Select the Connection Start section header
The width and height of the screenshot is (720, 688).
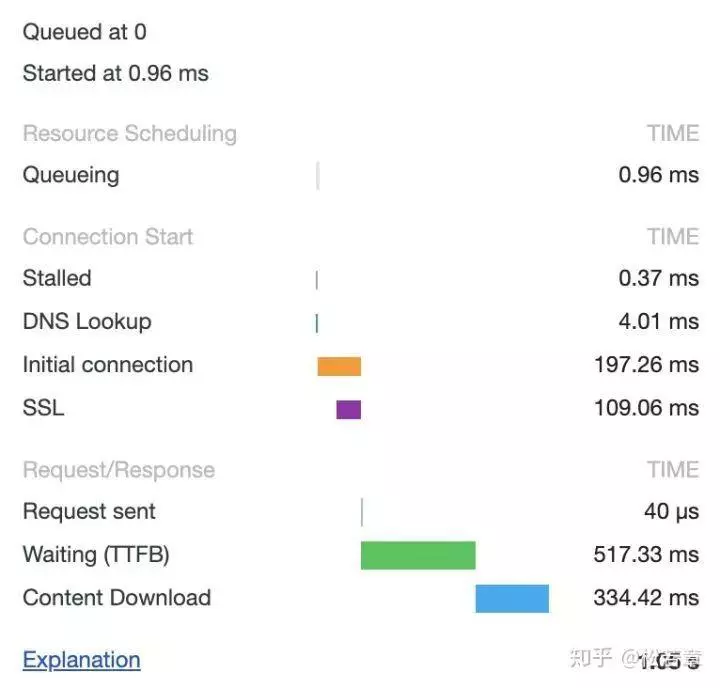point(108,237)
